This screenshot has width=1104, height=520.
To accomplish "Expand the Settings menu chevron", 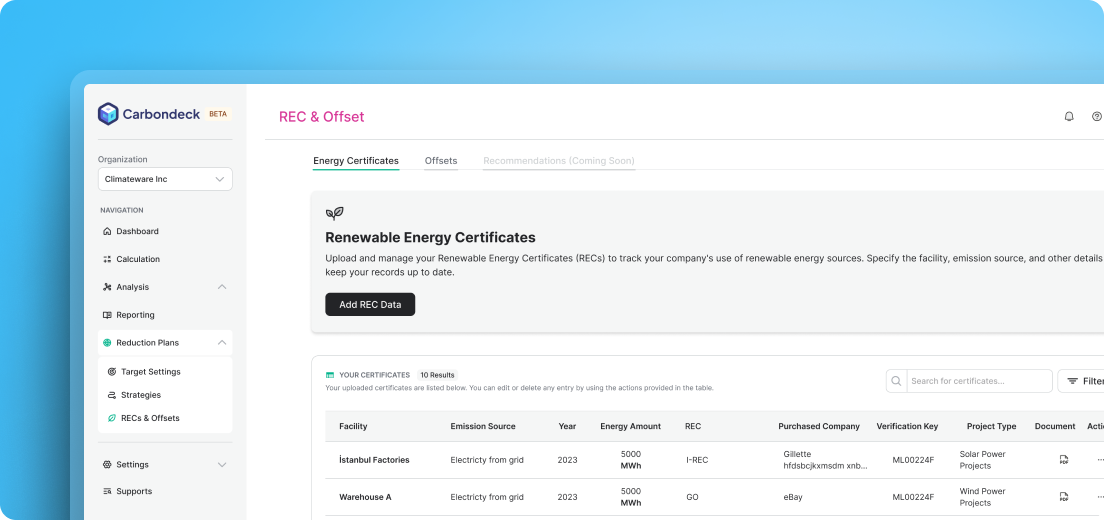I will [x=222, y=465].
